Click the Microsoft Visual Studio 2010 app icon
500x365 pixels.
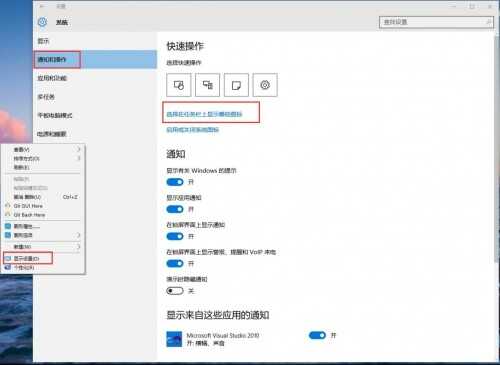[x=174, y=339]
